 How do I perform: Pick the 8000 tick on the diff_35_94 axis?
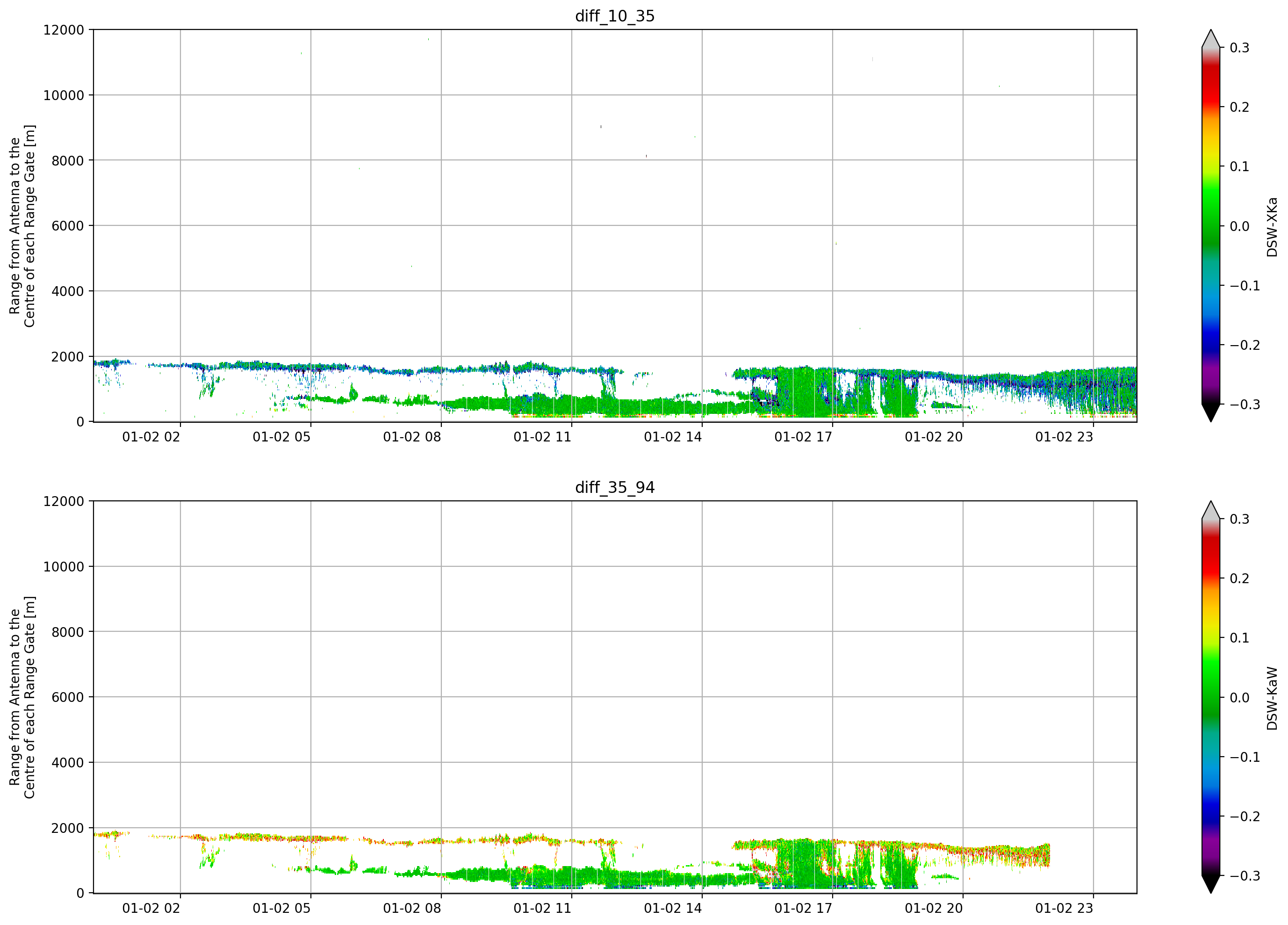pos(68,632)
